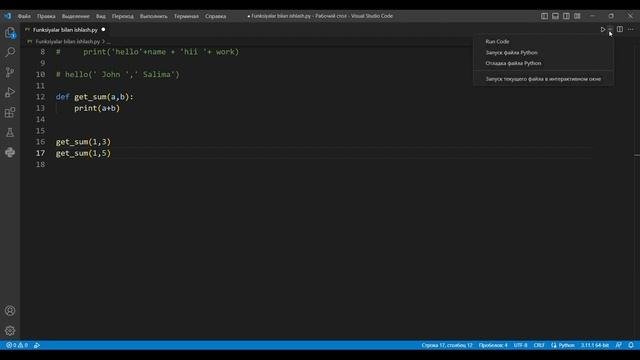Open the Explorer view in activity bar
Screen dimensions: 640x360
click(10, 33)
